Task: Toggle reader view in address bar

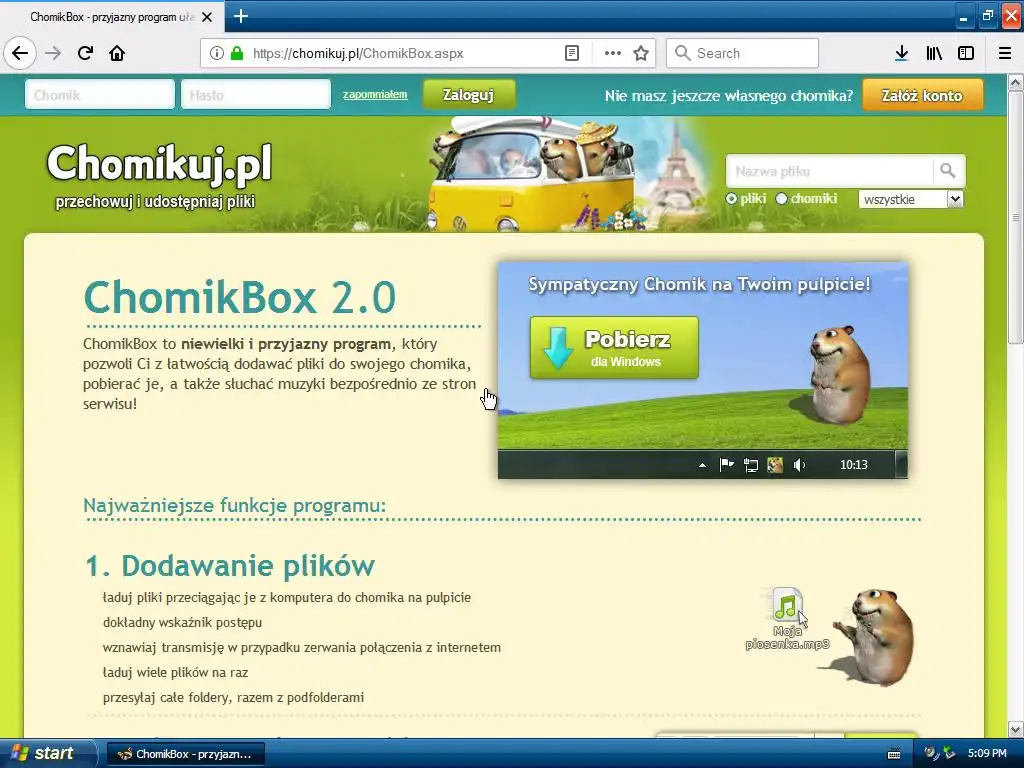Action: [x=571, y=54]
